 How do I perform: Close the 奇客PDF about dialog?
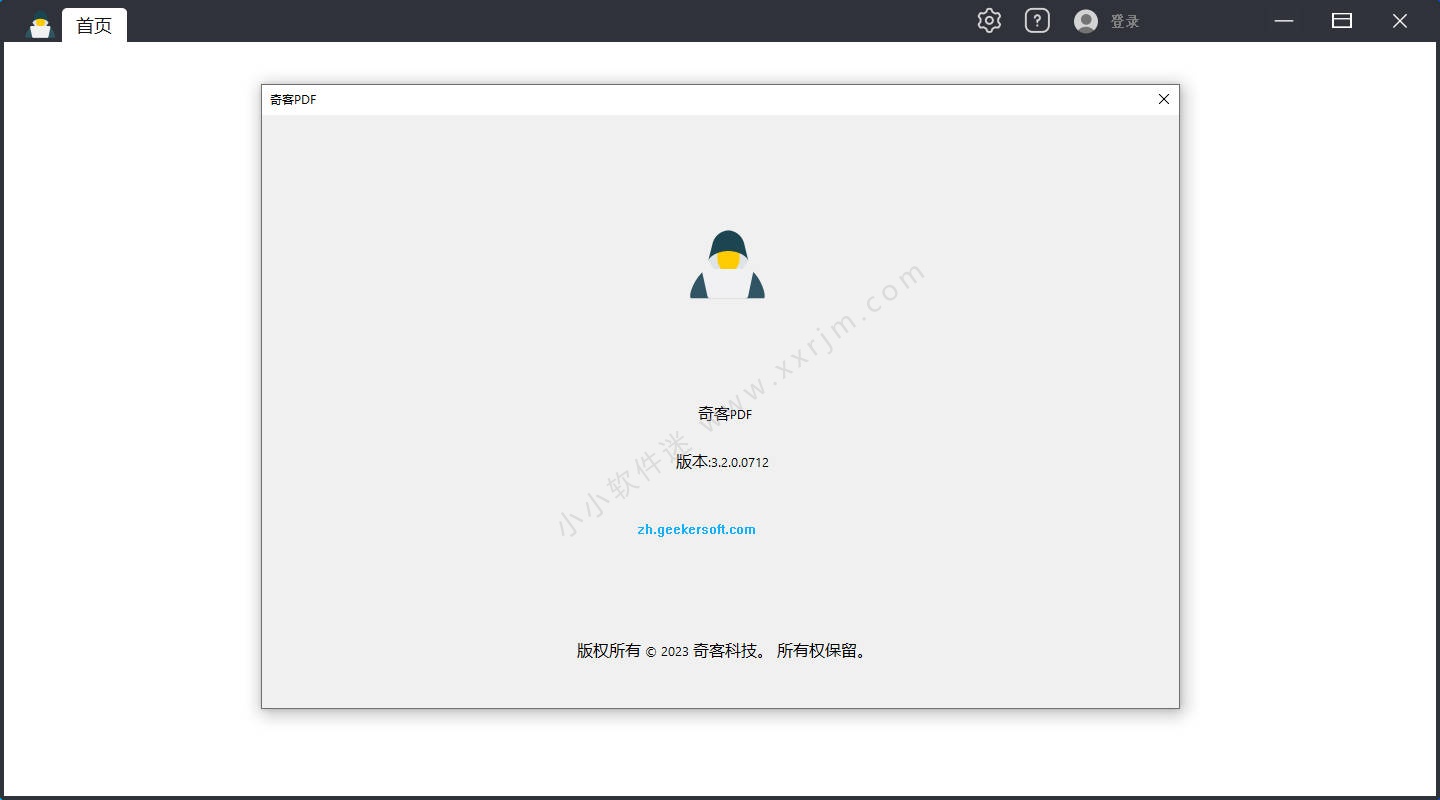[x=1164, y=99]
